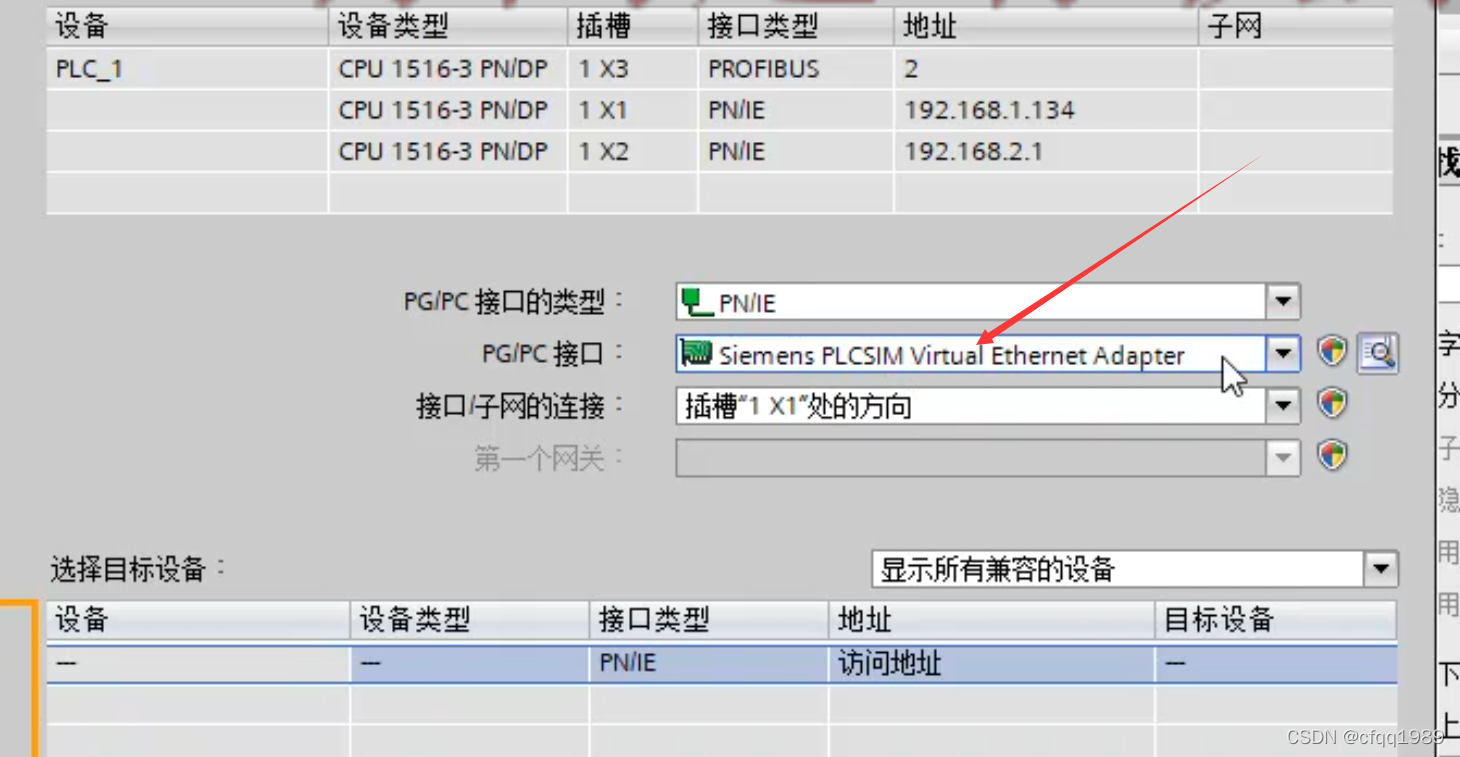Open the interface/subnet connection dropdown arrow
The width and height of the screenshot is (1460, 757).
(1283, 406)
